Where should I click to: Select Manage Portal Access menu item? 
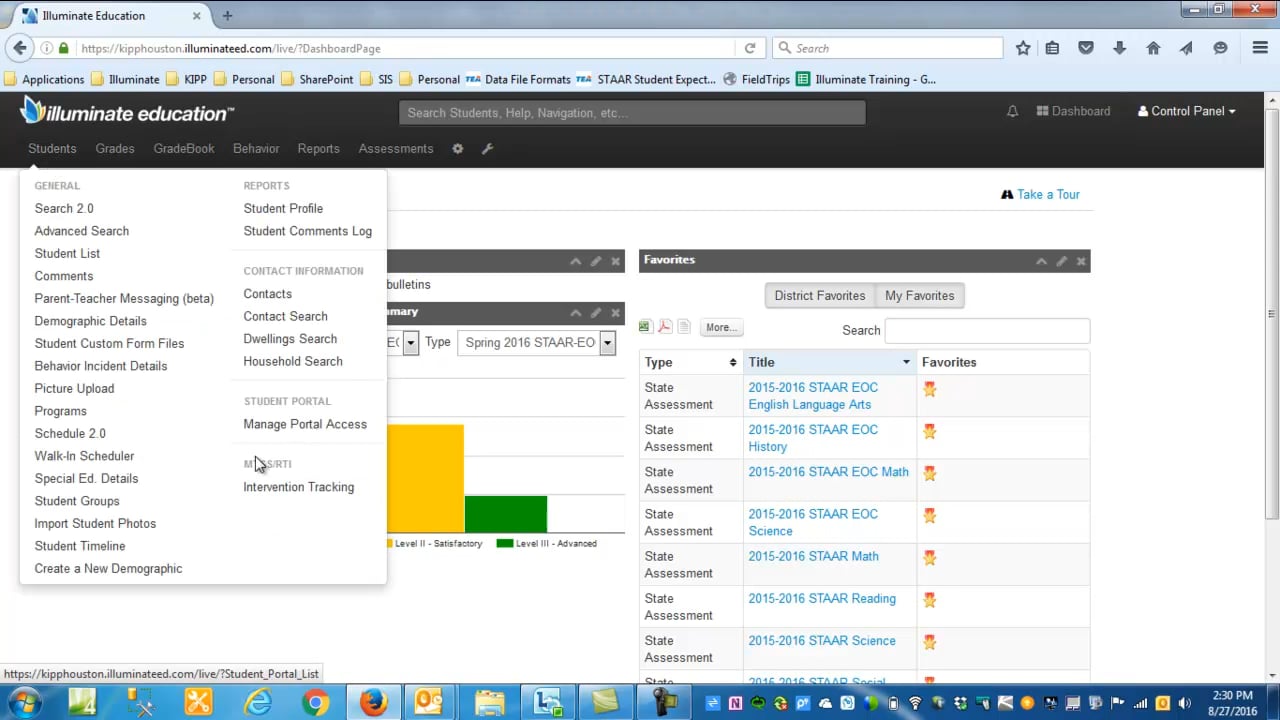pyautogui.click(x=305, y=424)
